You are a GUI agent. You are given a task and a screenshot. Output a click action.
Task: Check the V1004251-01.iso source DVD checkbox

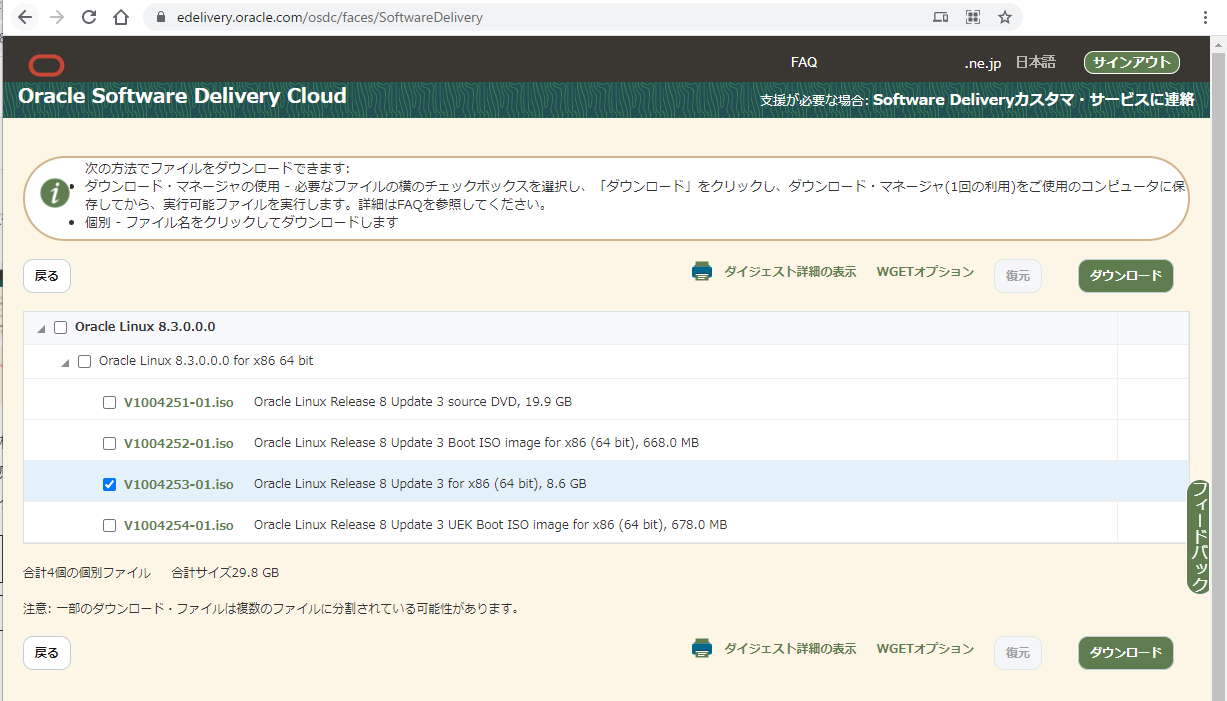(x=110, y=403)
